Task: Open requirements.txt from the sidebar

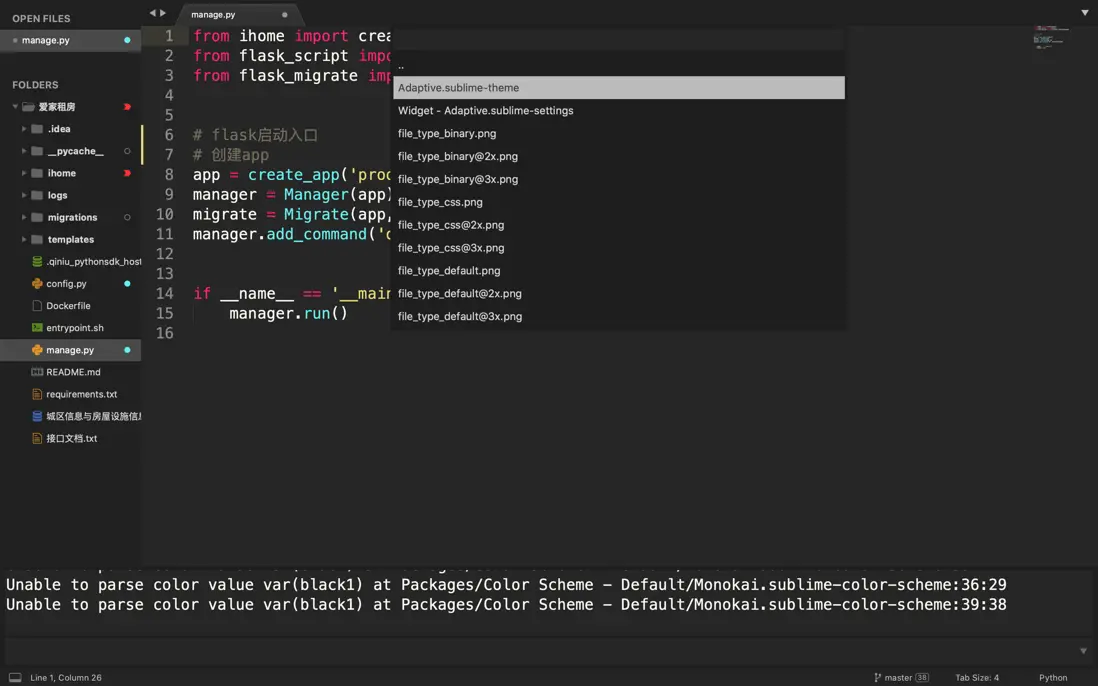Action: (x=81, y=394)
